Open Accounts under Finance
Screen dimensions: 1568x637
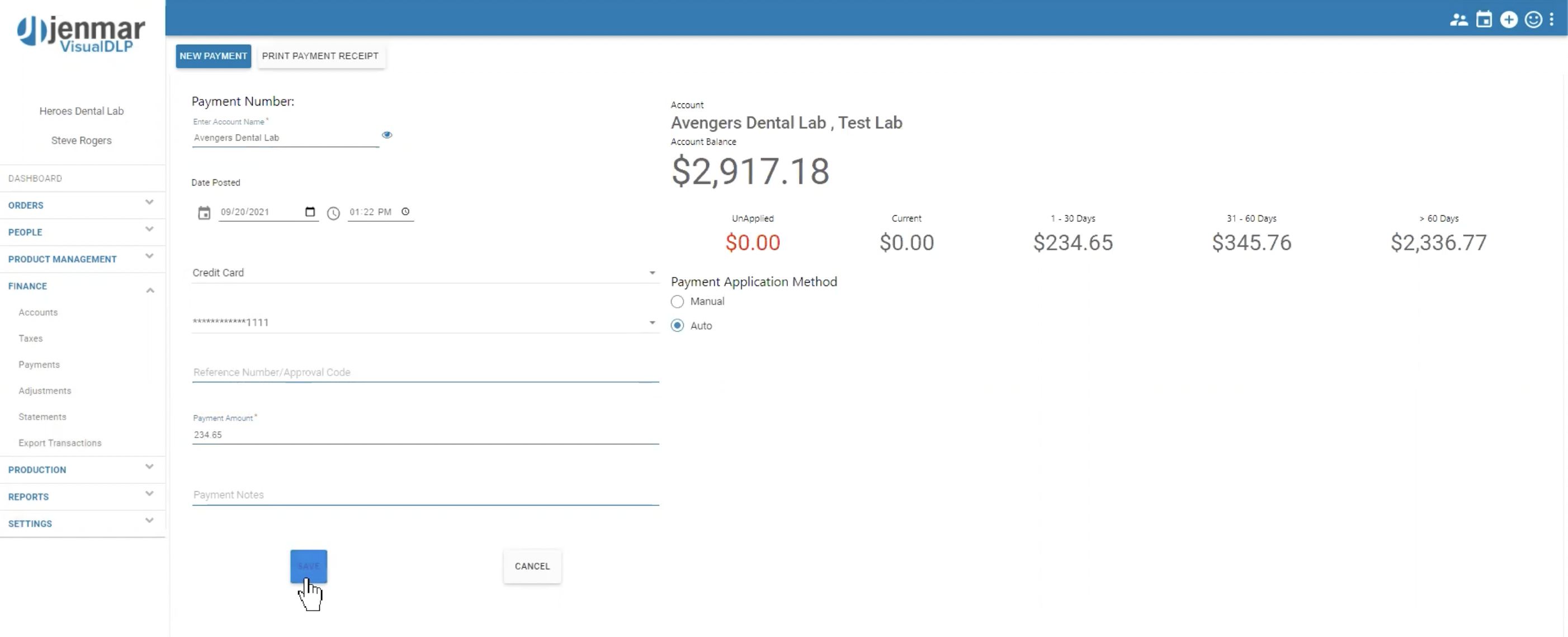tap(37, 312)
